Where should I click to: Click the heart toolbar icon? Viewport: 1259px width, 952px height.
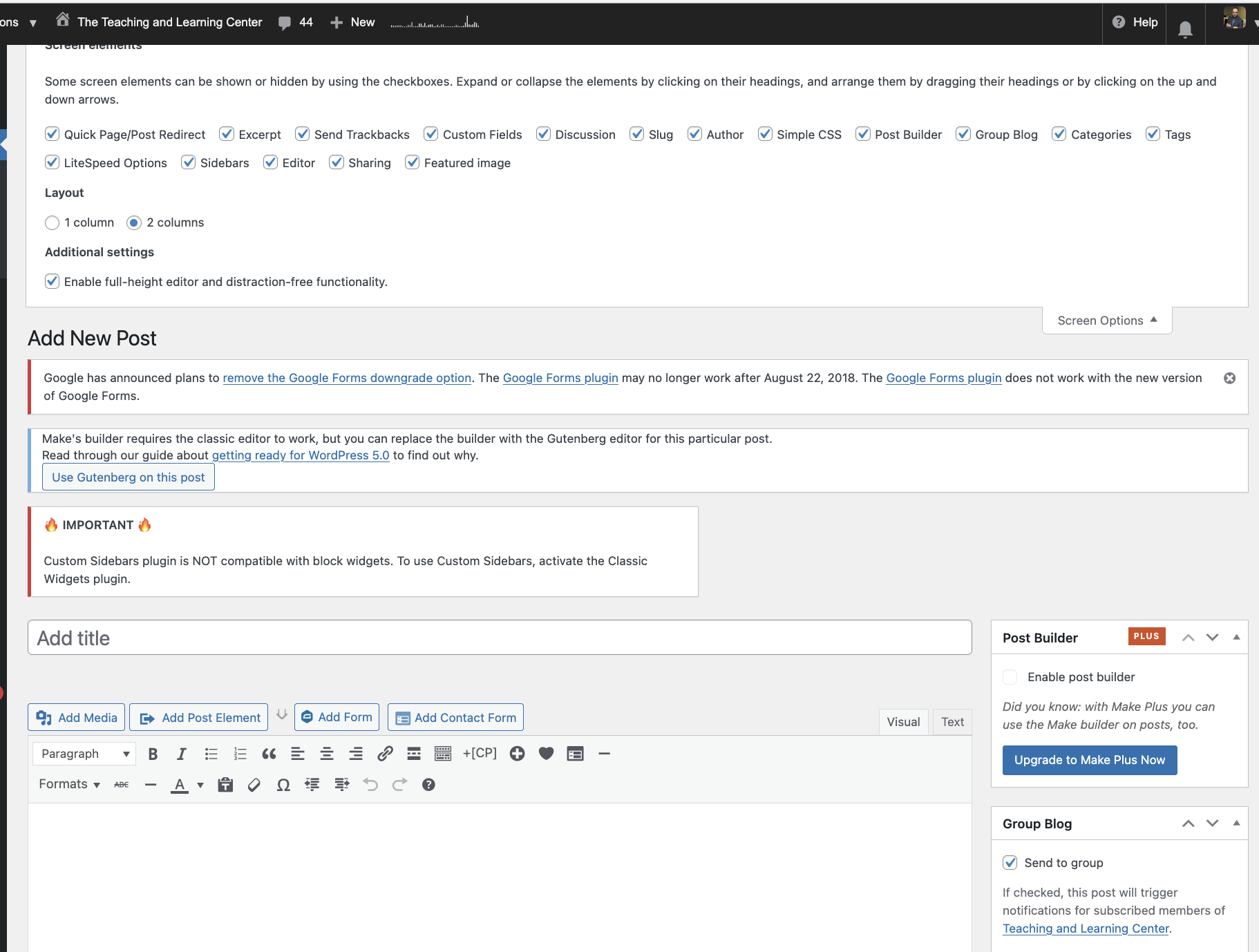546,754
